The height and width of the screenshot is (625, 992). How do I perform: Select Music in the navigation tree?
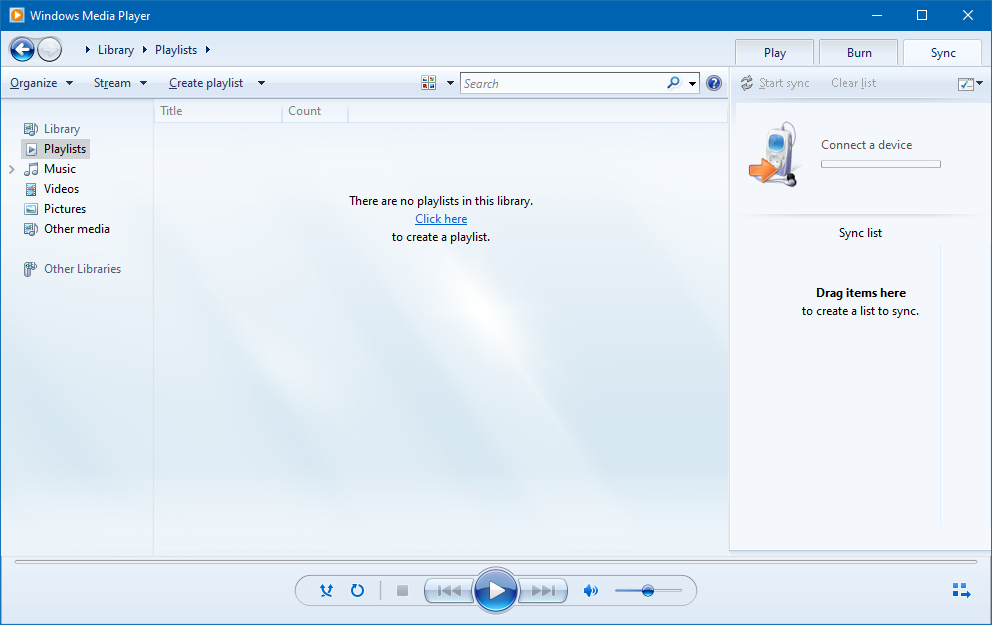(59, 169)
